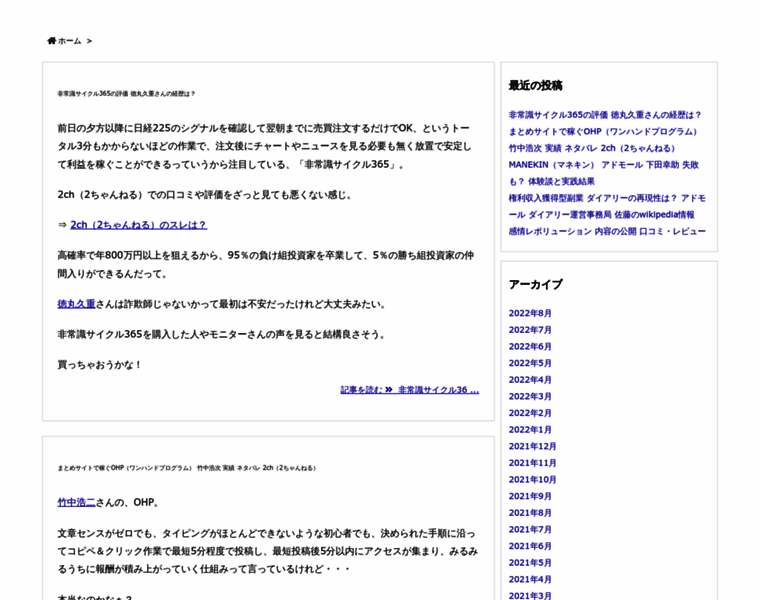Viewport: 760px width, 600px height.
Task: Select the 2022年8月 archive
Action: [530, 313]
